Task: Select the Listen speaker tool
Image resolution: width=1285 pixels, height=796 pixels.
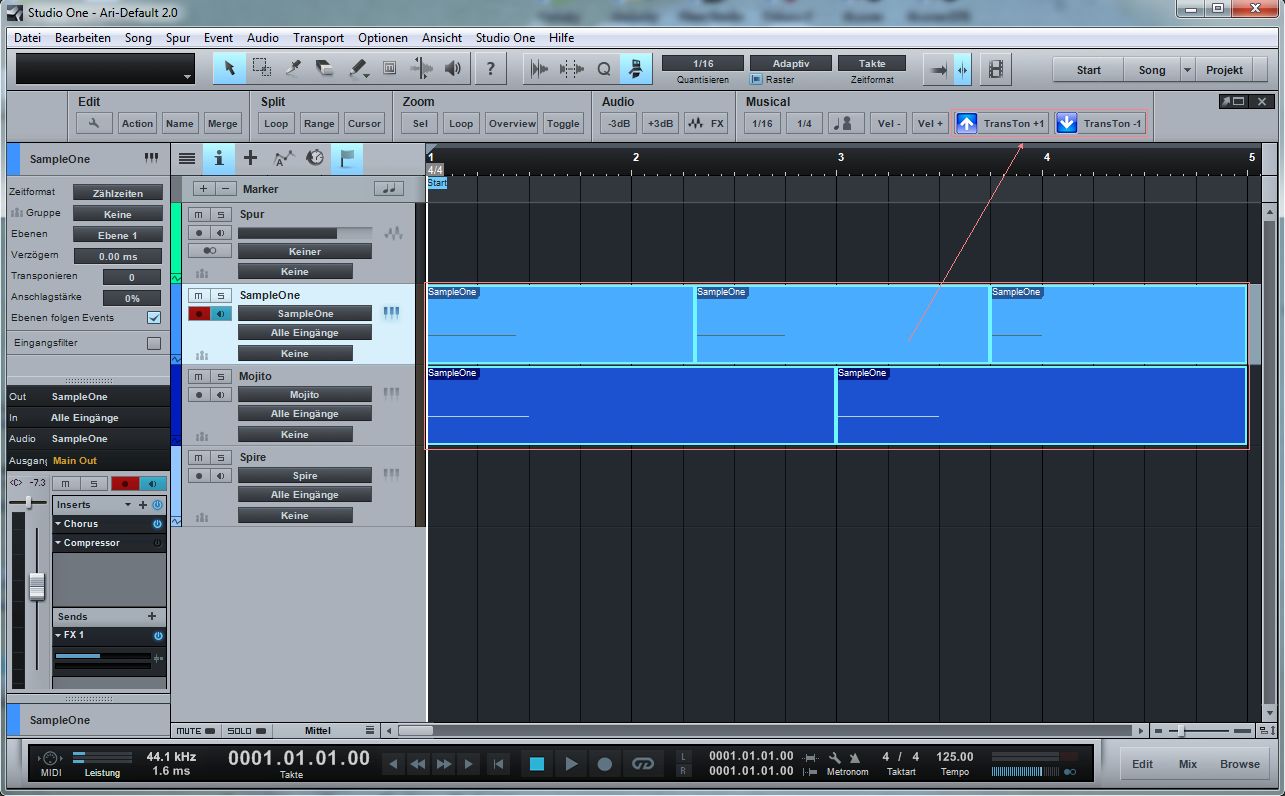Action: (x=454, y=68)
